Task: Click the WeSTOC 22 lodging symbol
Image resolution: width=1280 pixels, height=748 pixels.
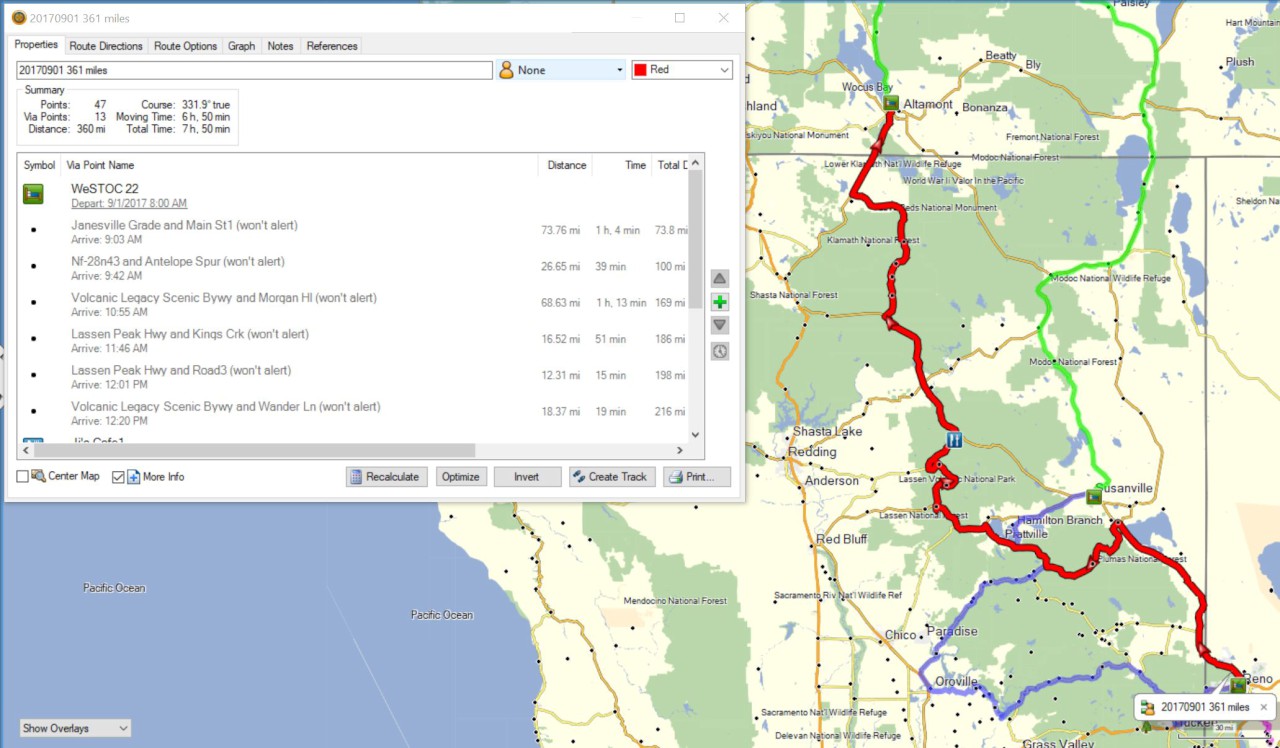Action: tap(33, 194)
